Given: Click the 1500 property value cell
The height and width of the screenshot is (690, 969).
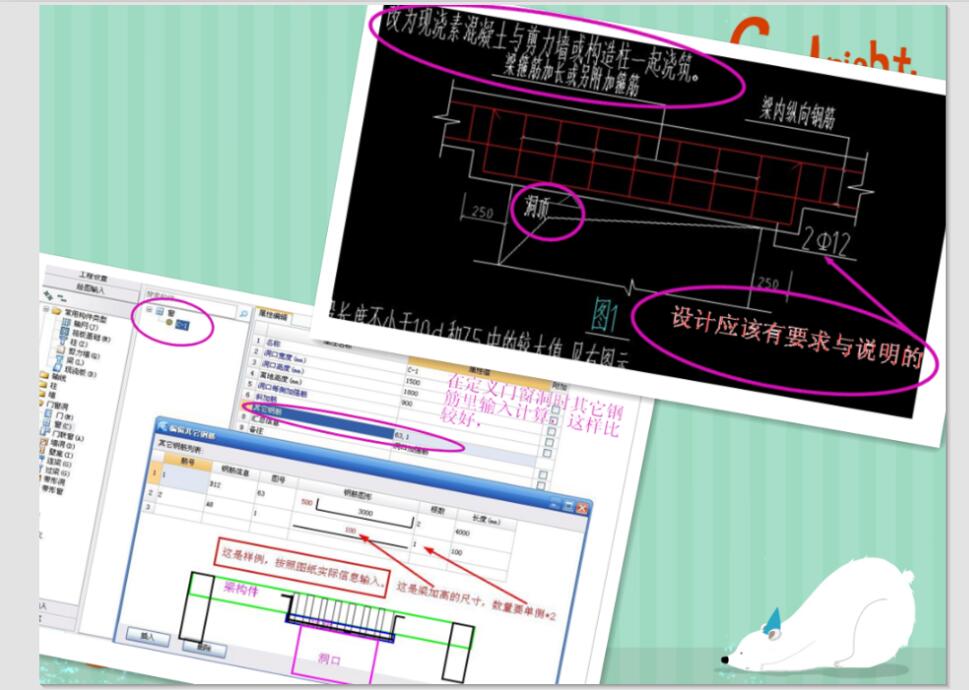Looking at the screenshot, I should 412,382.
